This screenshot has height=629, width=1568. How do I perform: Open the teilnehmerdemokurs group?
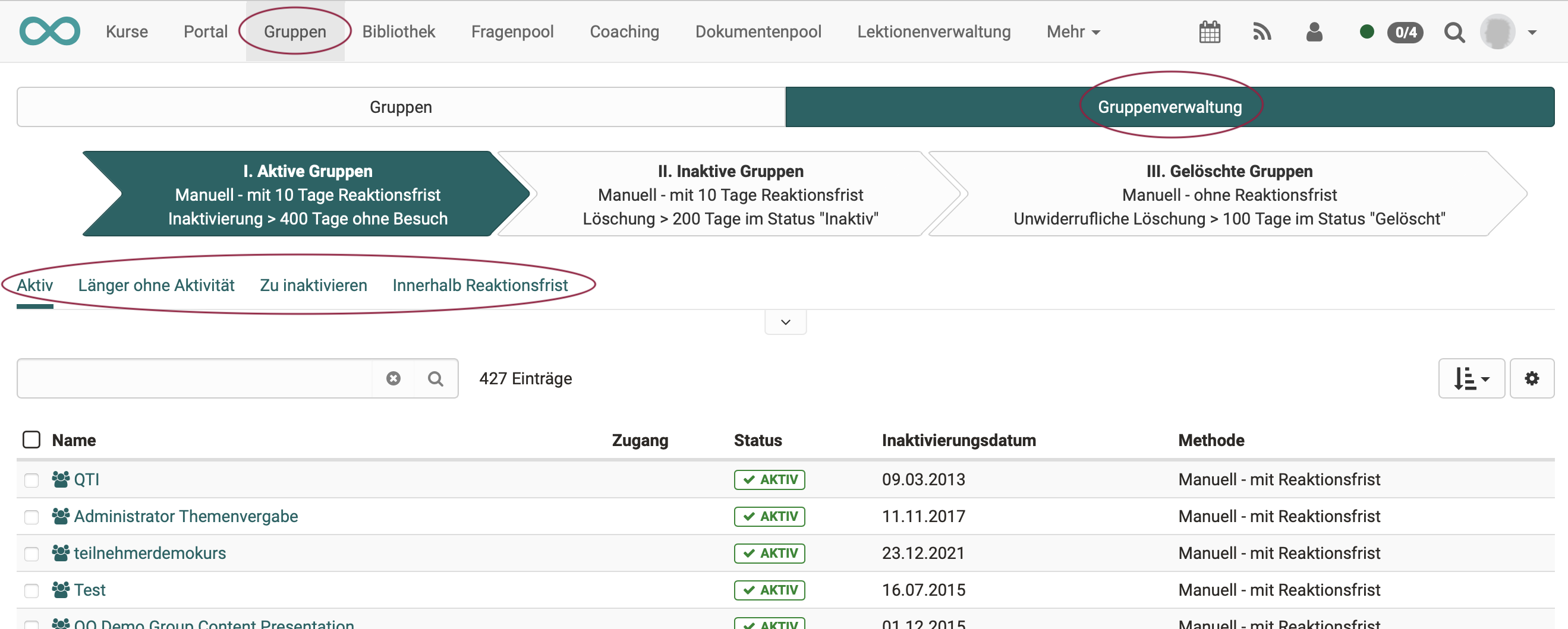pyautogui.click(x=150, y=552)
